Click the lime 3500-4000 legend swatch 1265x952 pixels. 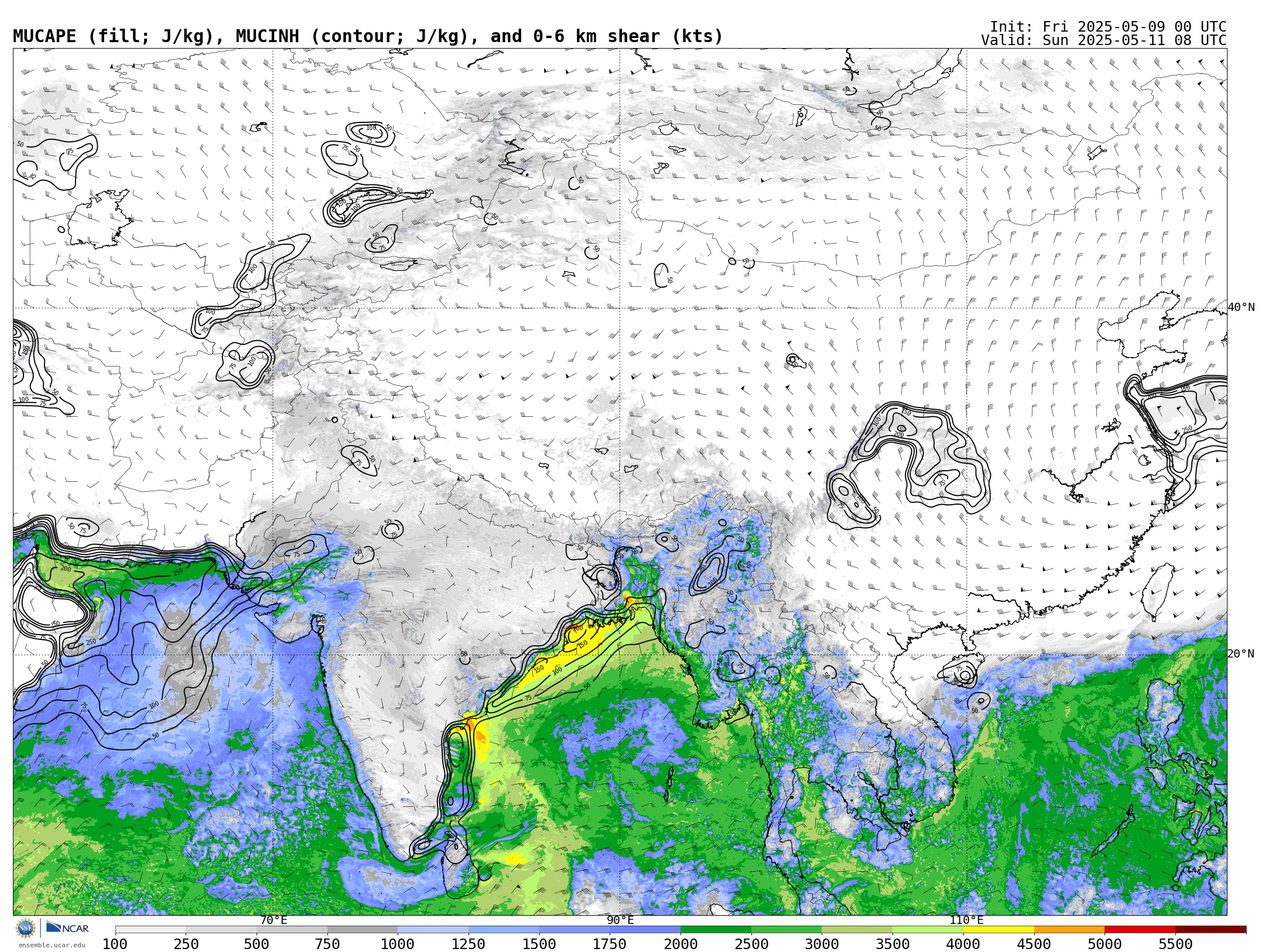point(928,930)
